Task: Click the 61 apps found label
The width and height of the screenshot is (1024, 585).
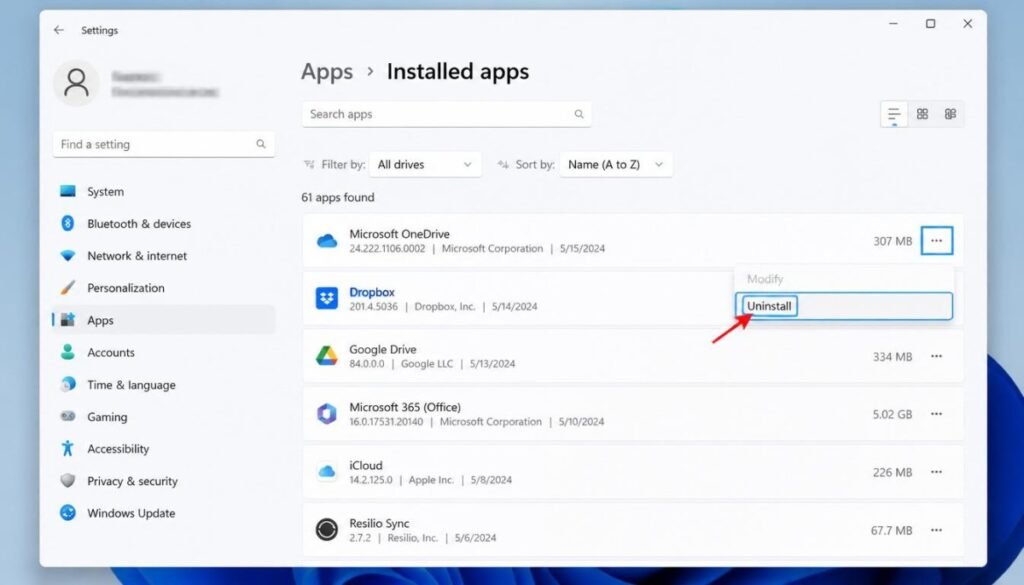Action: [338, 197]
